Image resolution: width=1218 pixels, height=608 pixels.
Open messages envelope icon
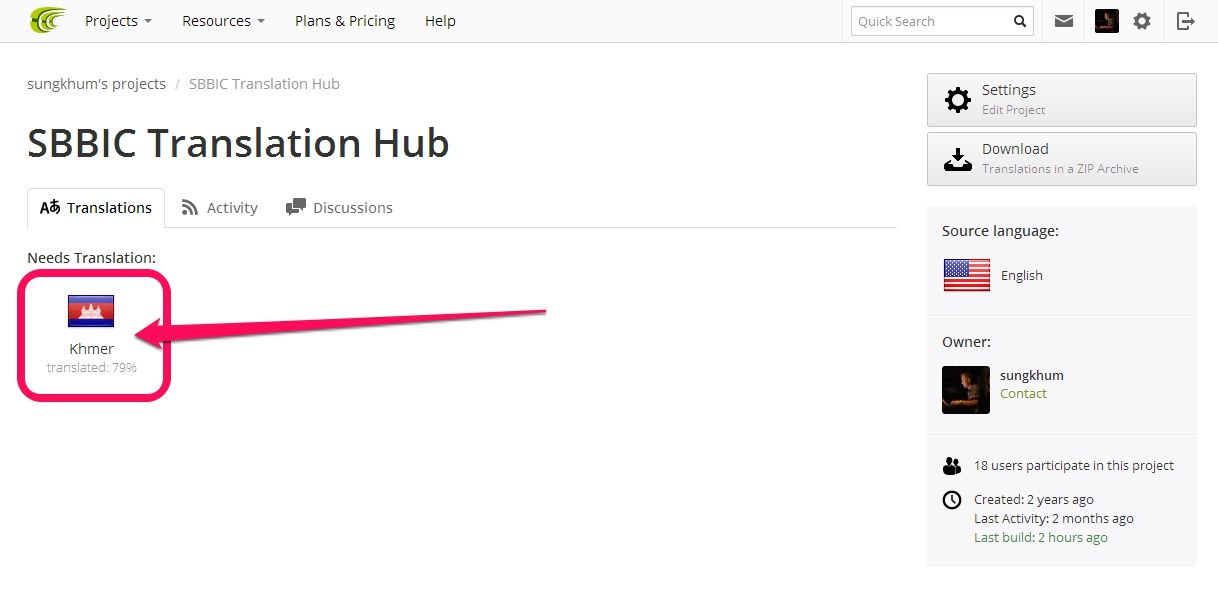coord(1064,21)
